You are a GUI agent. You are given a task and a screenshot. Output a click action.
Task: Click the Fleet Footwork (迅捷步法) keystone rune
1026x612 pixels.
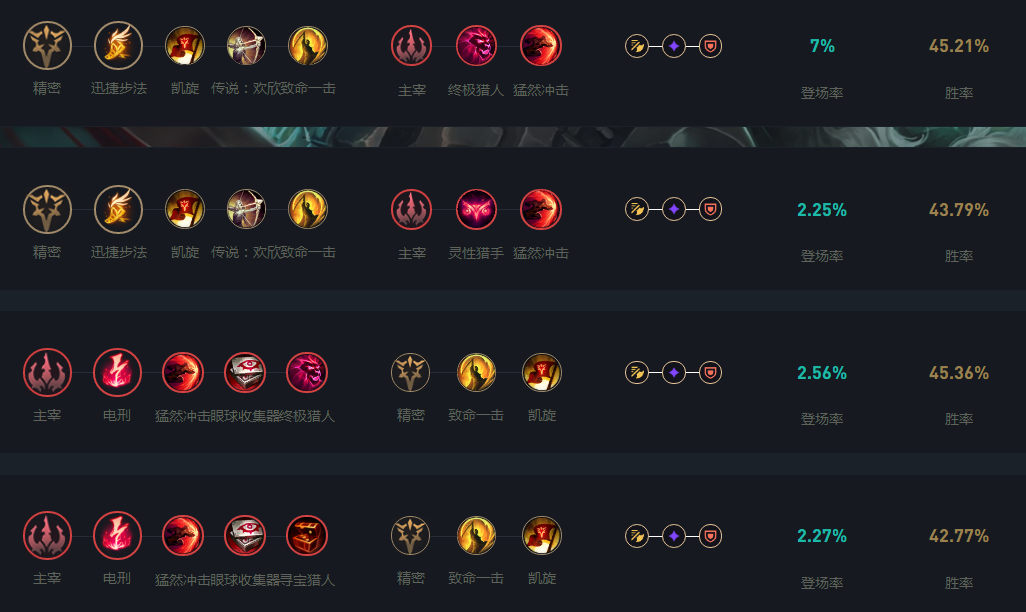[x=117, y=44]
